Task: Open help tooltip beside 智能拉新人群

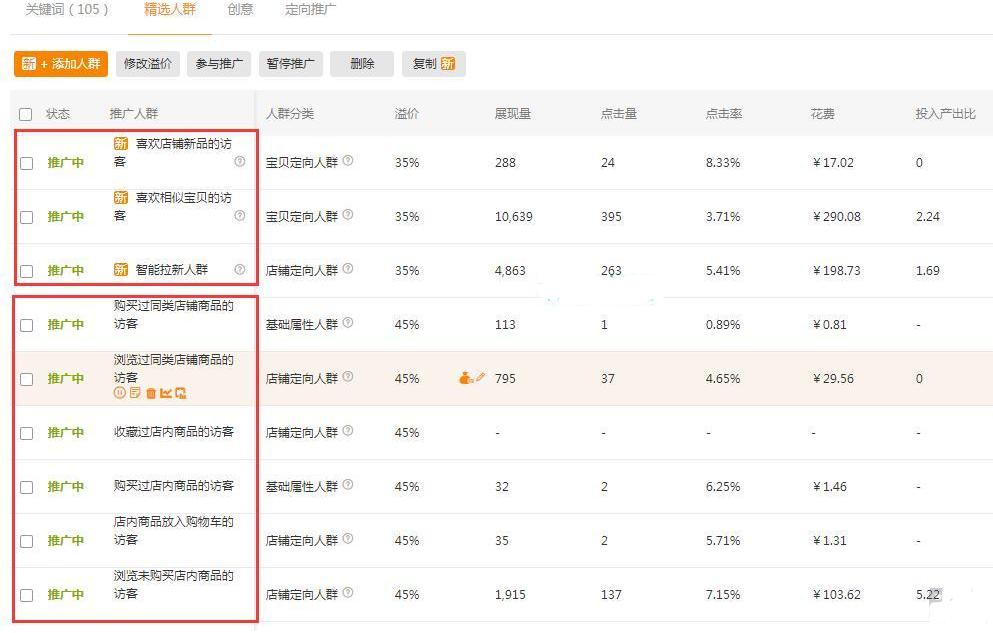Action: [239, 270]
